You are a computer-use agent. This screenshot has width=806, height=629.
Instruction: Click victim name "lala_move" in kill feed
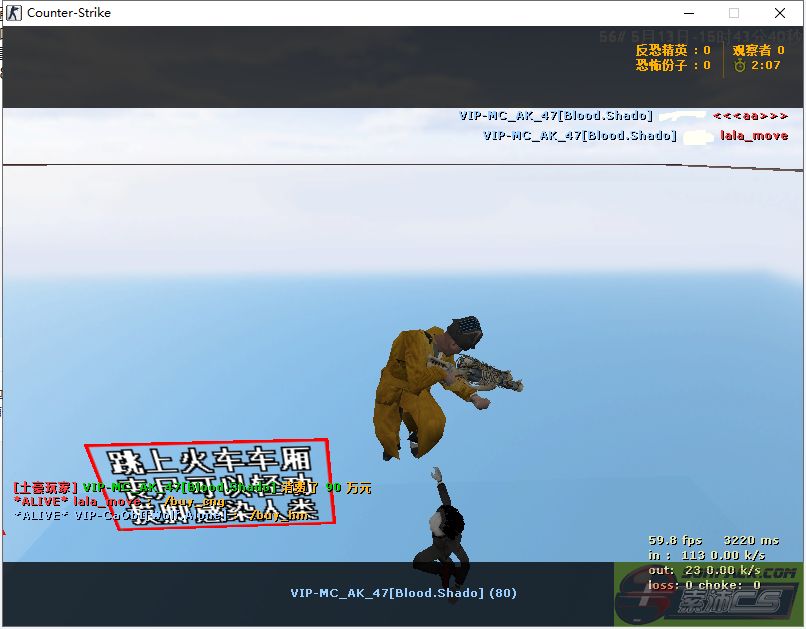754,136
